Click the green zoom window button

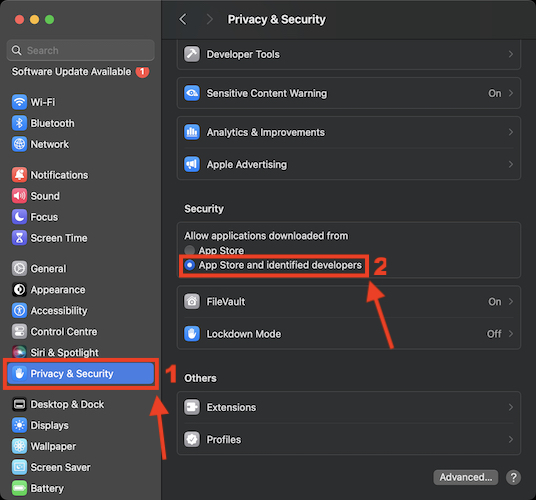point(49,19)
